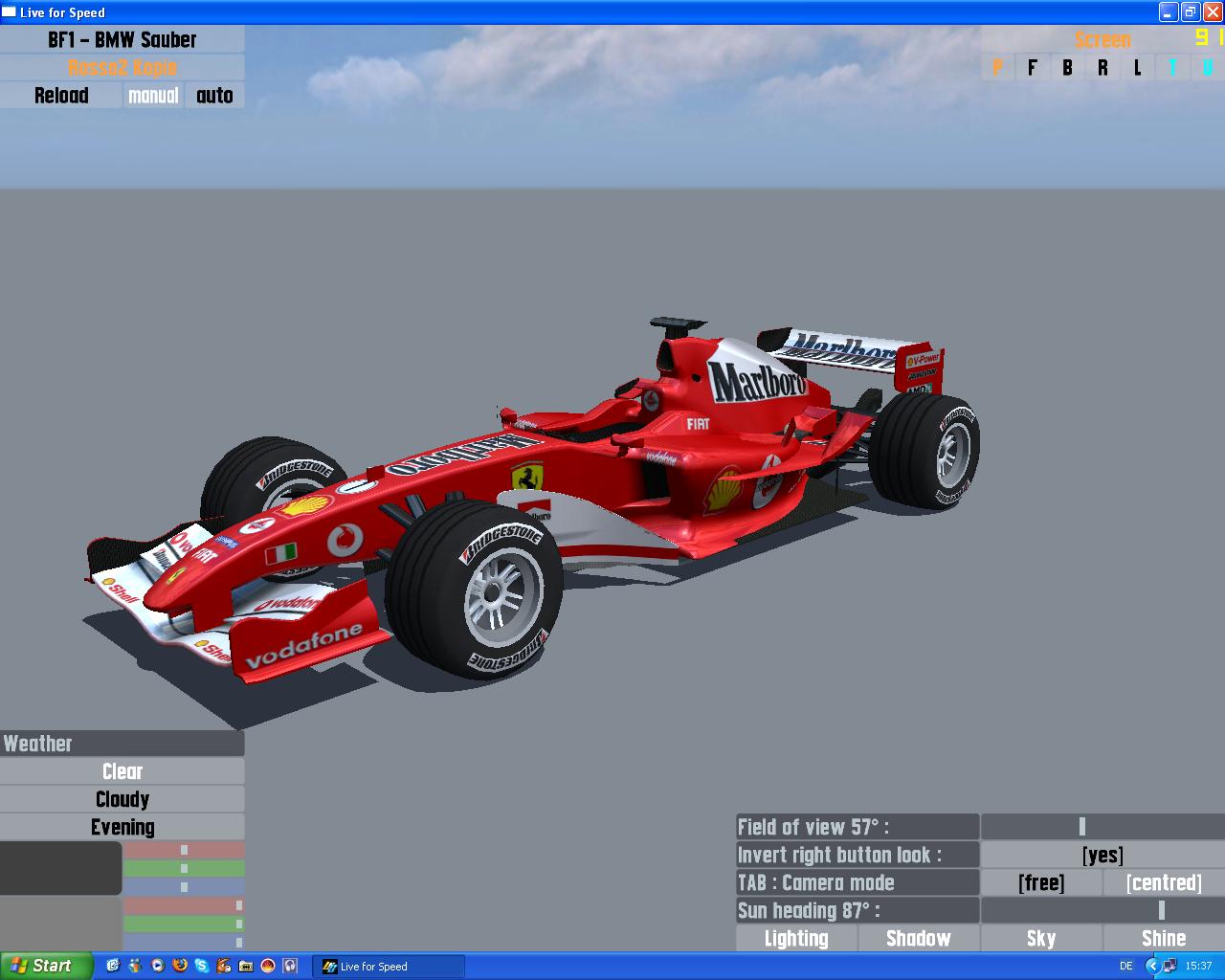Click the Reload skin button
This screenshot has width=1225, height=980.
point(61,95)
